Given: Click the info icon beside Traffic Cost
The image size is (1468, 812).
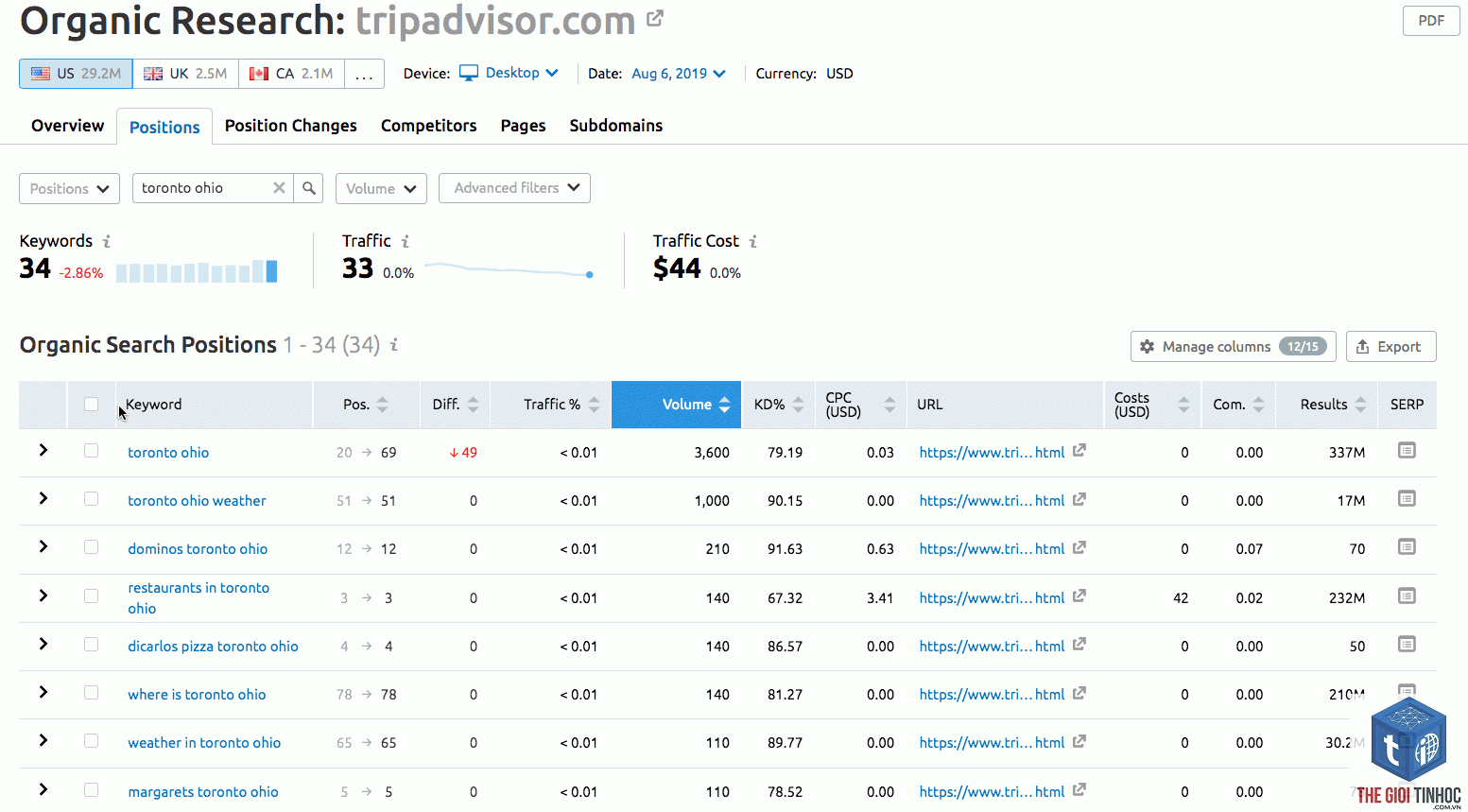Looking at the screenshot, I should (753, 242).
